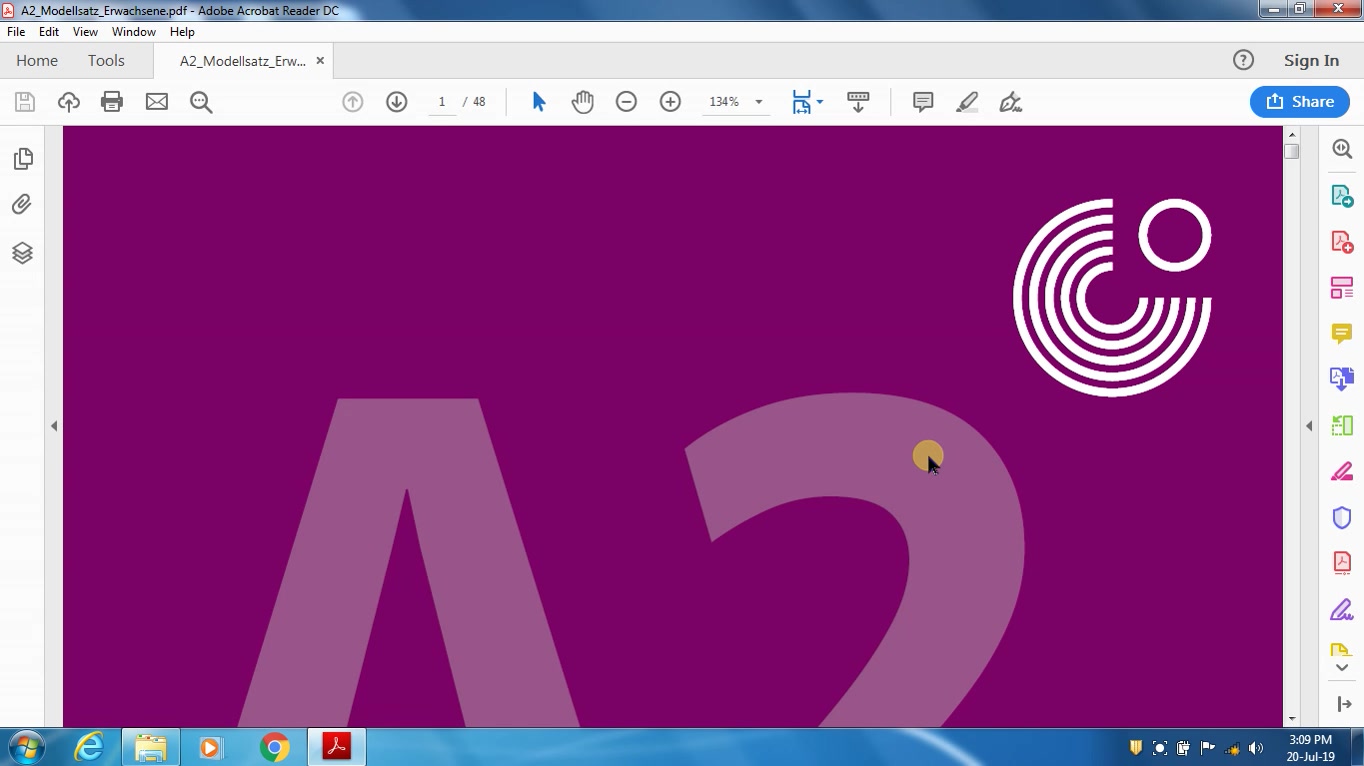The width and height of the screenshot is (1364, 766).
Task: Click the page number input field
Action: coord(442,102)
